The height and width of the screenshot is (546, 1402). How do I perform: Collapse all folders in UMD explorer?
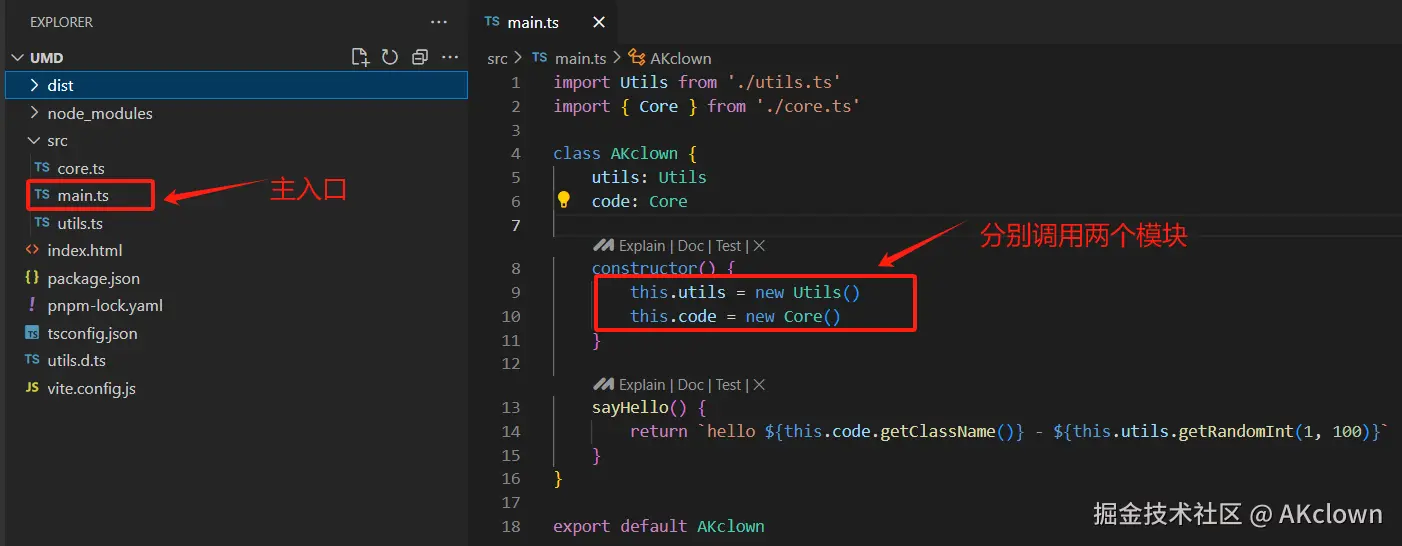[x=420, y=57]
